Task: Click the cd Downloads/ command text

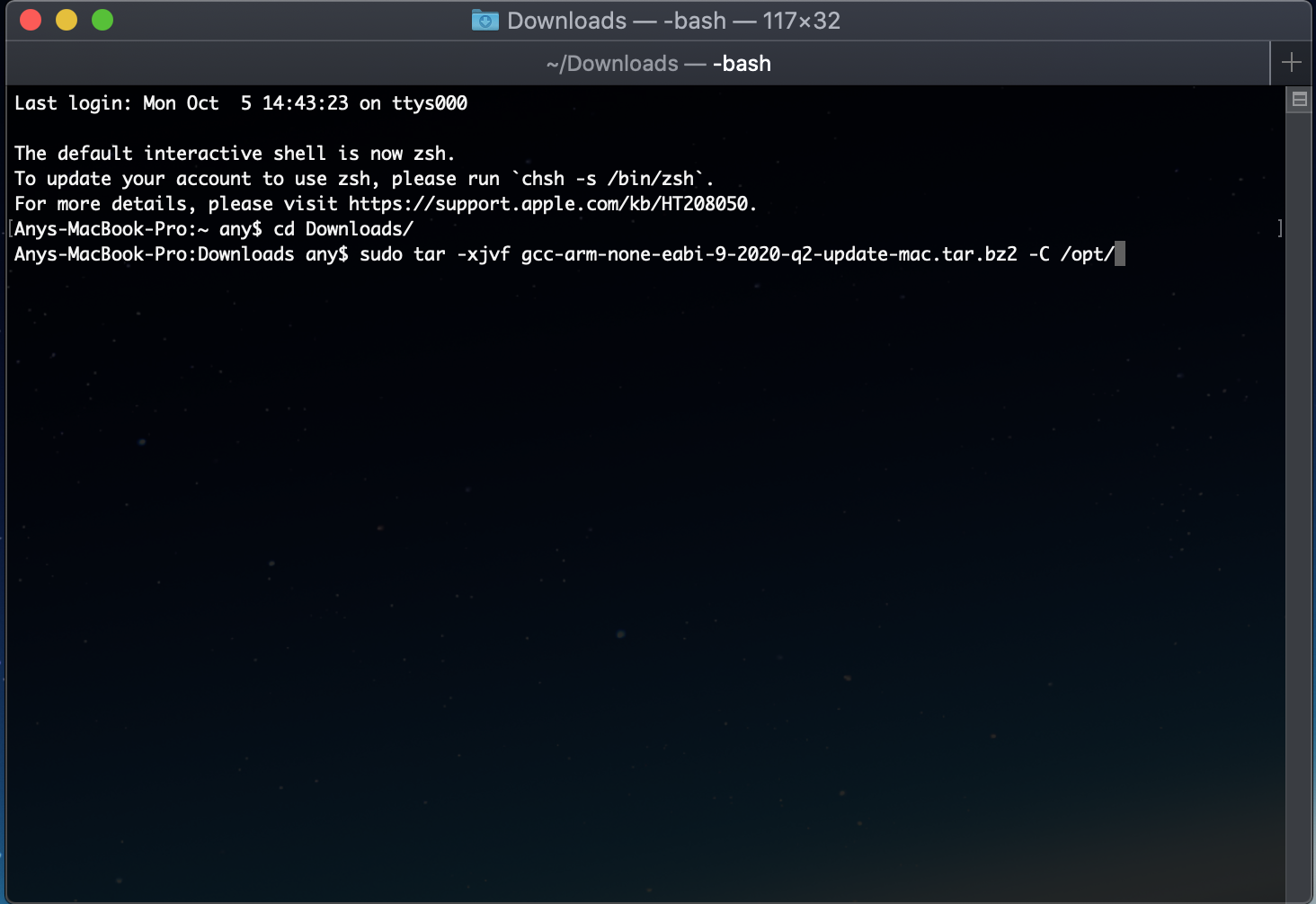Action: [x=342, y=229]
